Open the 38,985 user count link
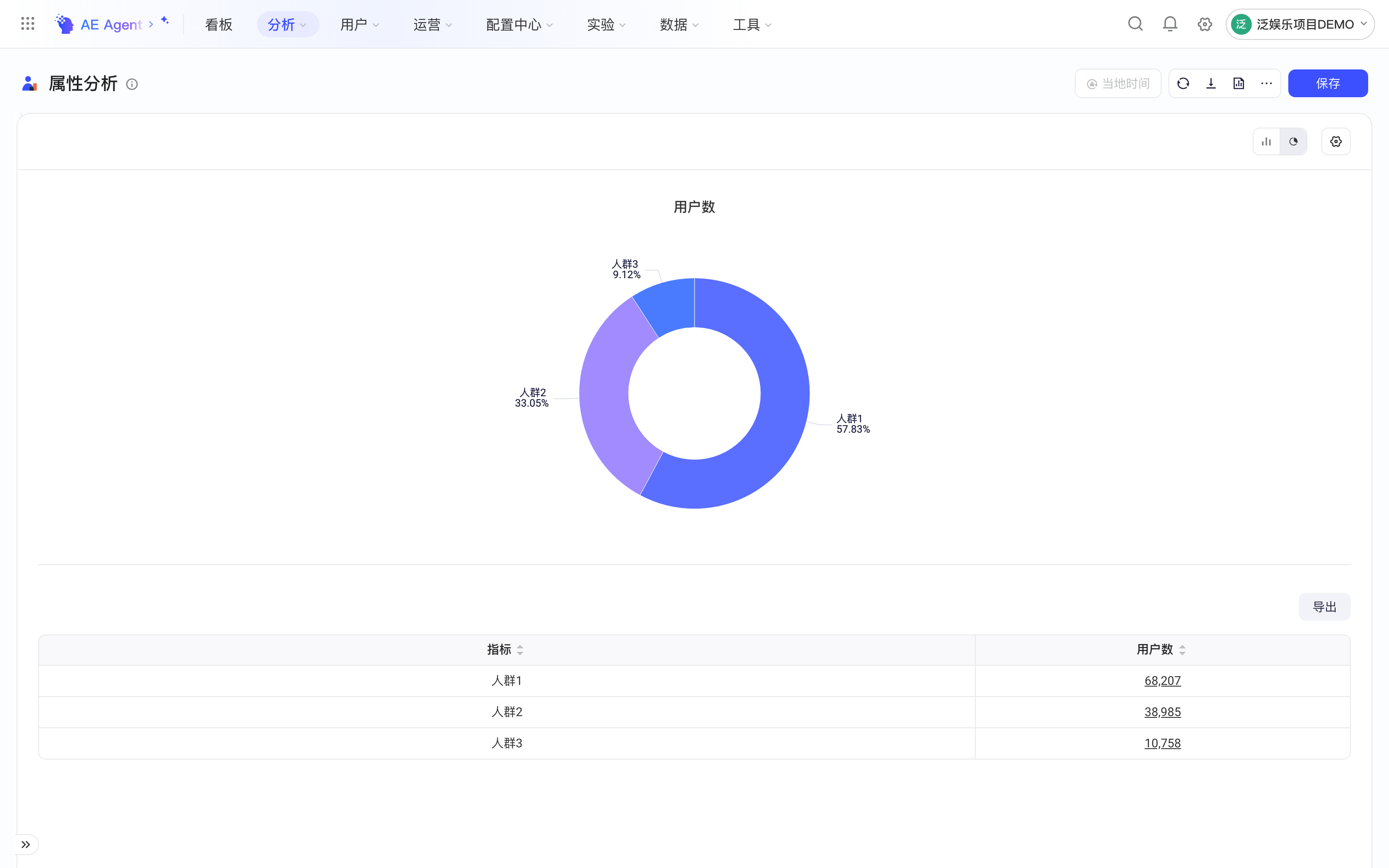Viewport: 1389px width, 868px height. pos(1162,712)
